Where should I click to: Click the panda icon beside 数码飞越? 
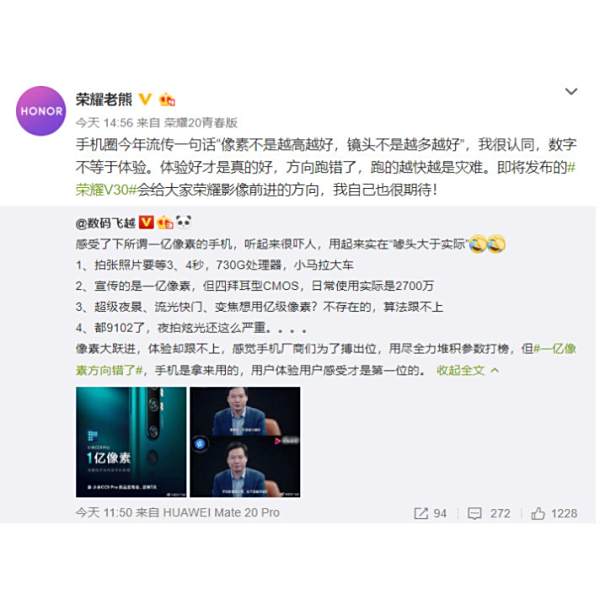pos(183,222)
